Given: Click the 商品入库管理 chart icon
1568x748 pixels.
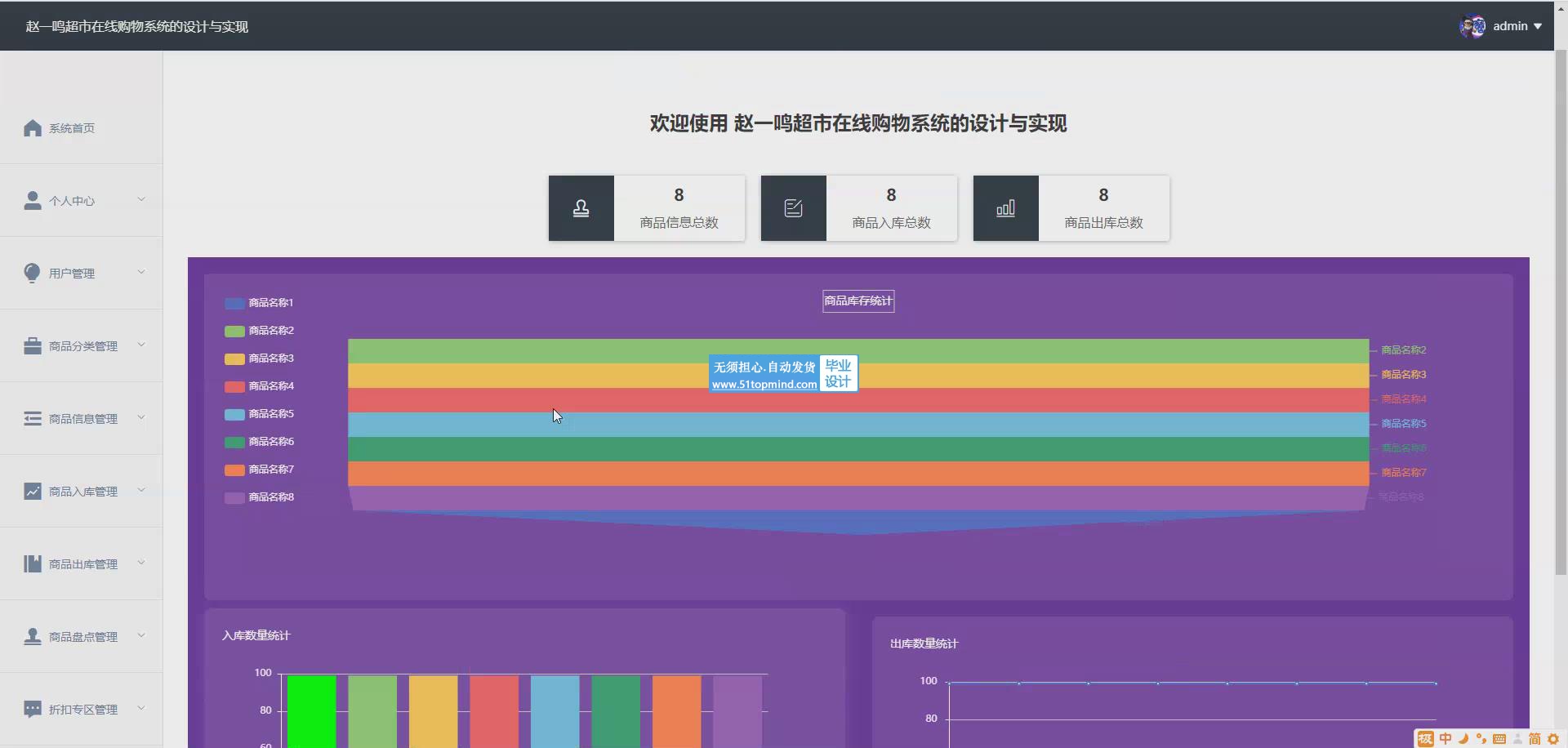Looking at the screenshot, I should tap(33, 492).
